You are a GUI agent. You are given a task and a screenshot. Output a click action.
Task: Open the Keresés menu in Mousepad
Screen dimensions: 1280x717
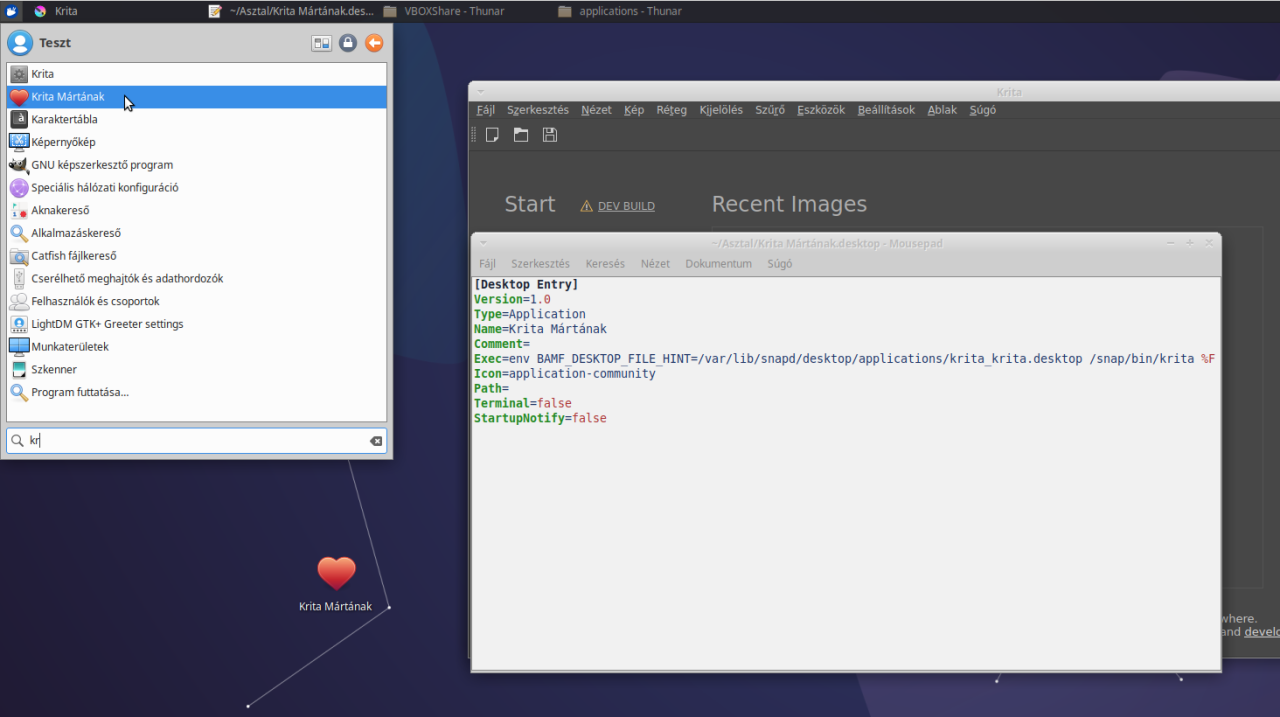[x=605, y=264]
